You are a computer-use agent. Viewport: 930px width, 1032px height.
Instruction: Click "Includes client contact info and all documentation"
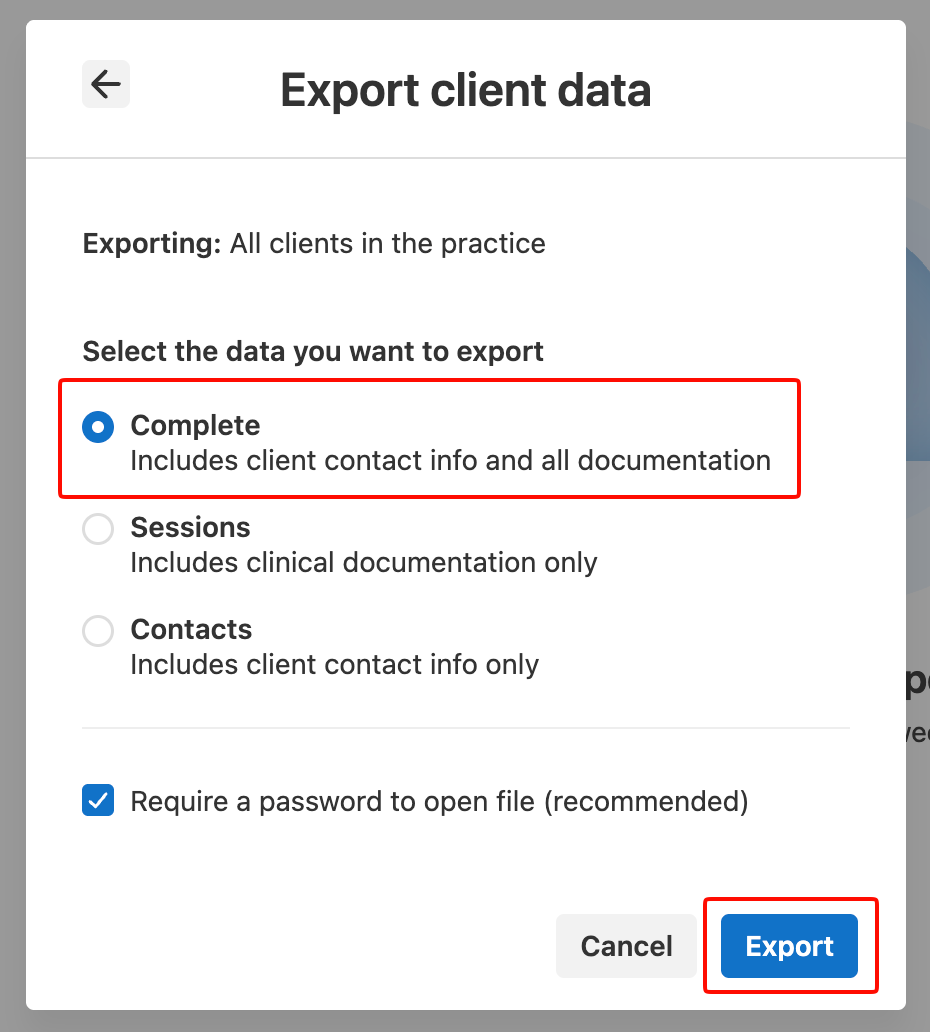[450, 461]
